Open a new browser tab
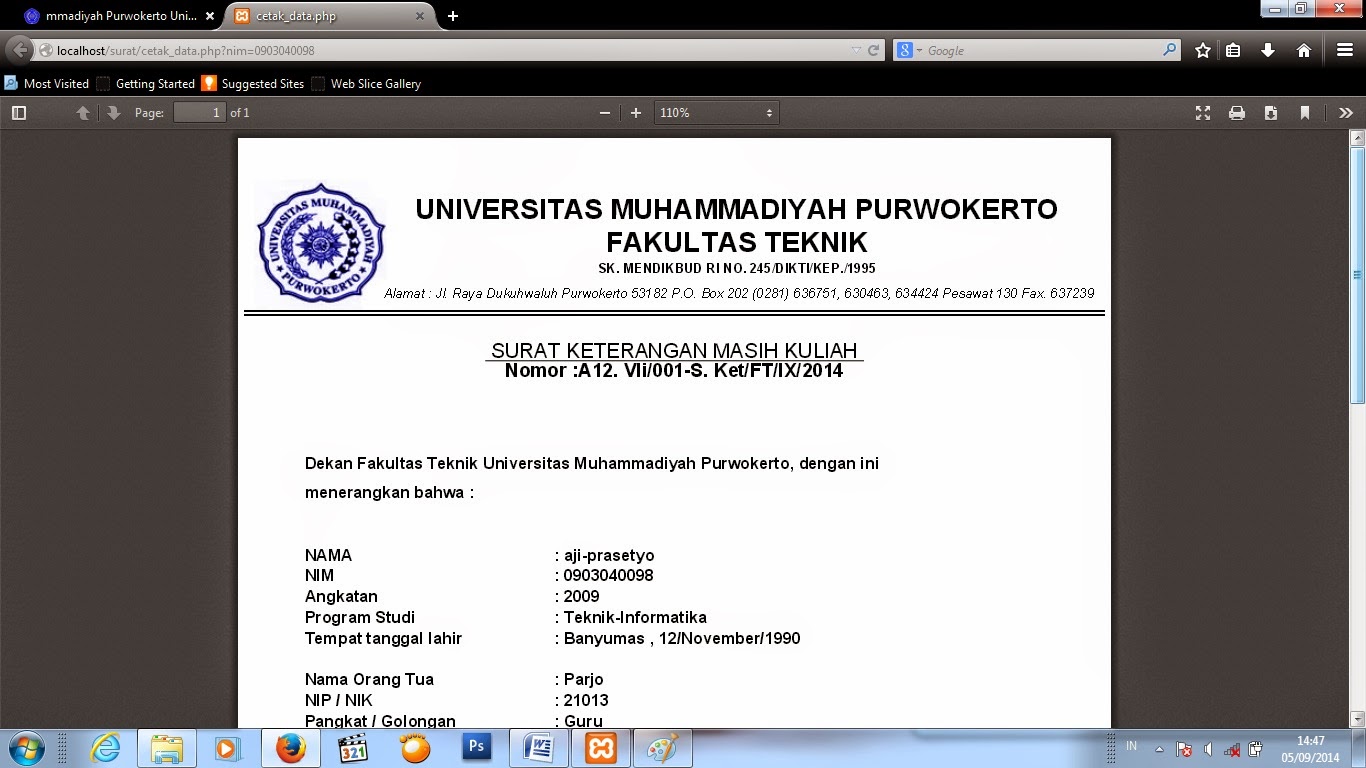Image resolution: width=1366 pixels, height=768 pixels. pyautogui.click(x=453, y=16)
